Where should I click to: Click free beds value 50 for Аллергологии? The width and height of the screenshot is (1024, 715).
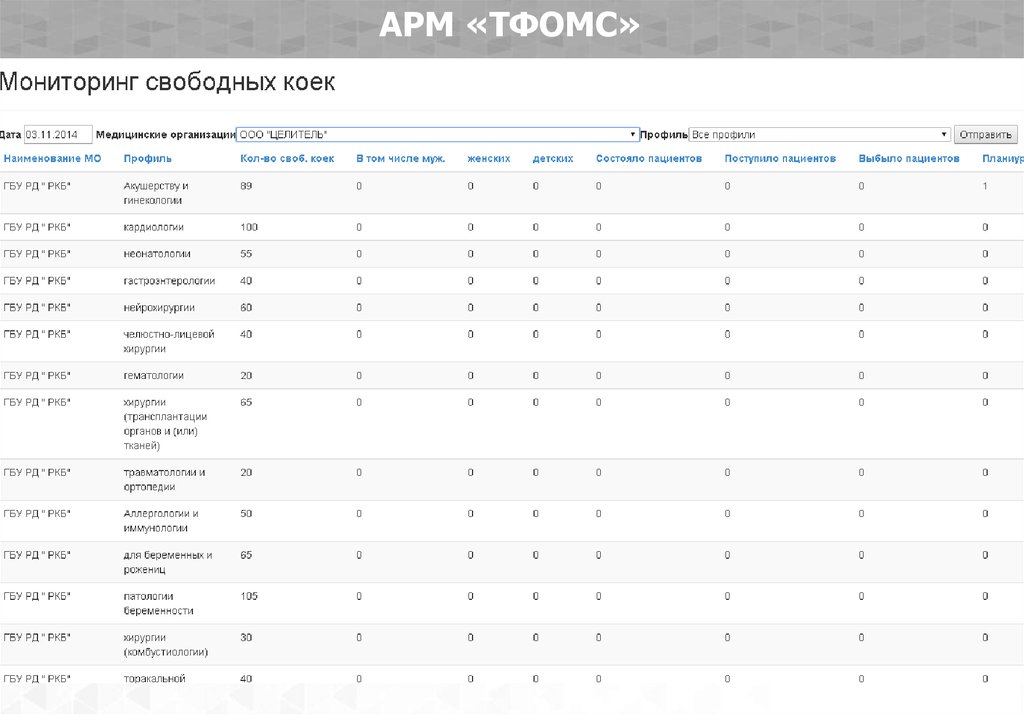point(246,514)
